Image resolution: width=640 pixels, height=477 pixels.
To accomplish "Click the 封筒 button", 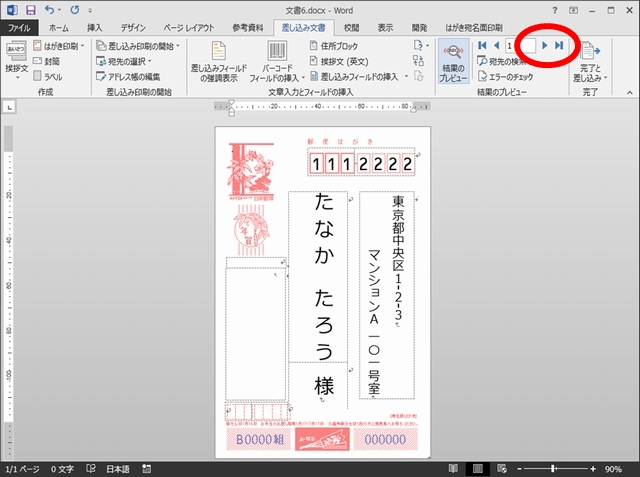I will tap(47, 61).
